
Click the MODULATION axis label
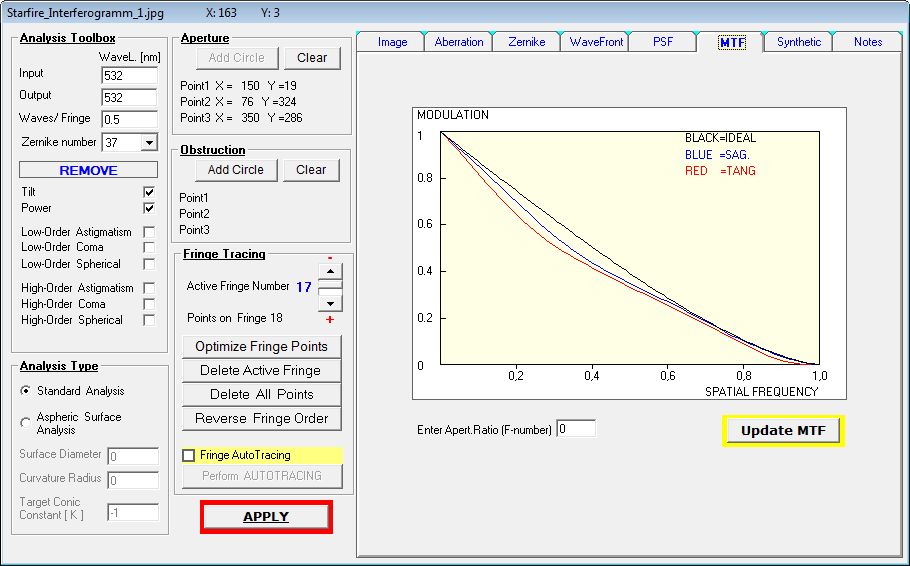[453, 115]
